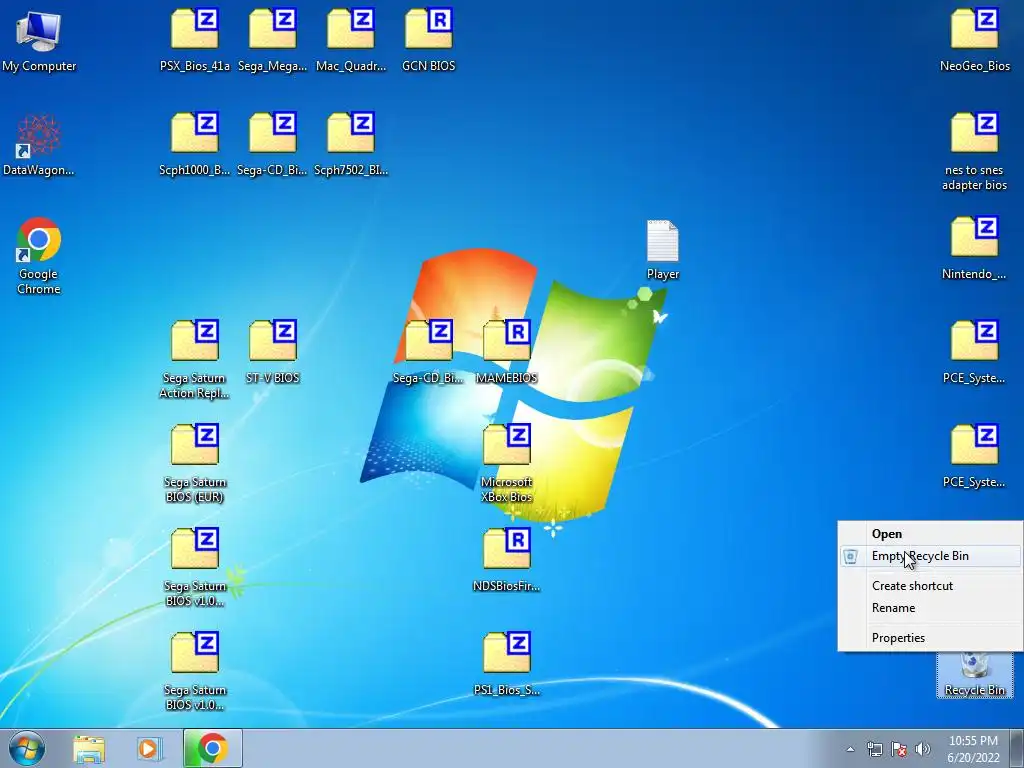
Task: Select the Recycle Bin desktop icon
Action: (x=974, y=675)
